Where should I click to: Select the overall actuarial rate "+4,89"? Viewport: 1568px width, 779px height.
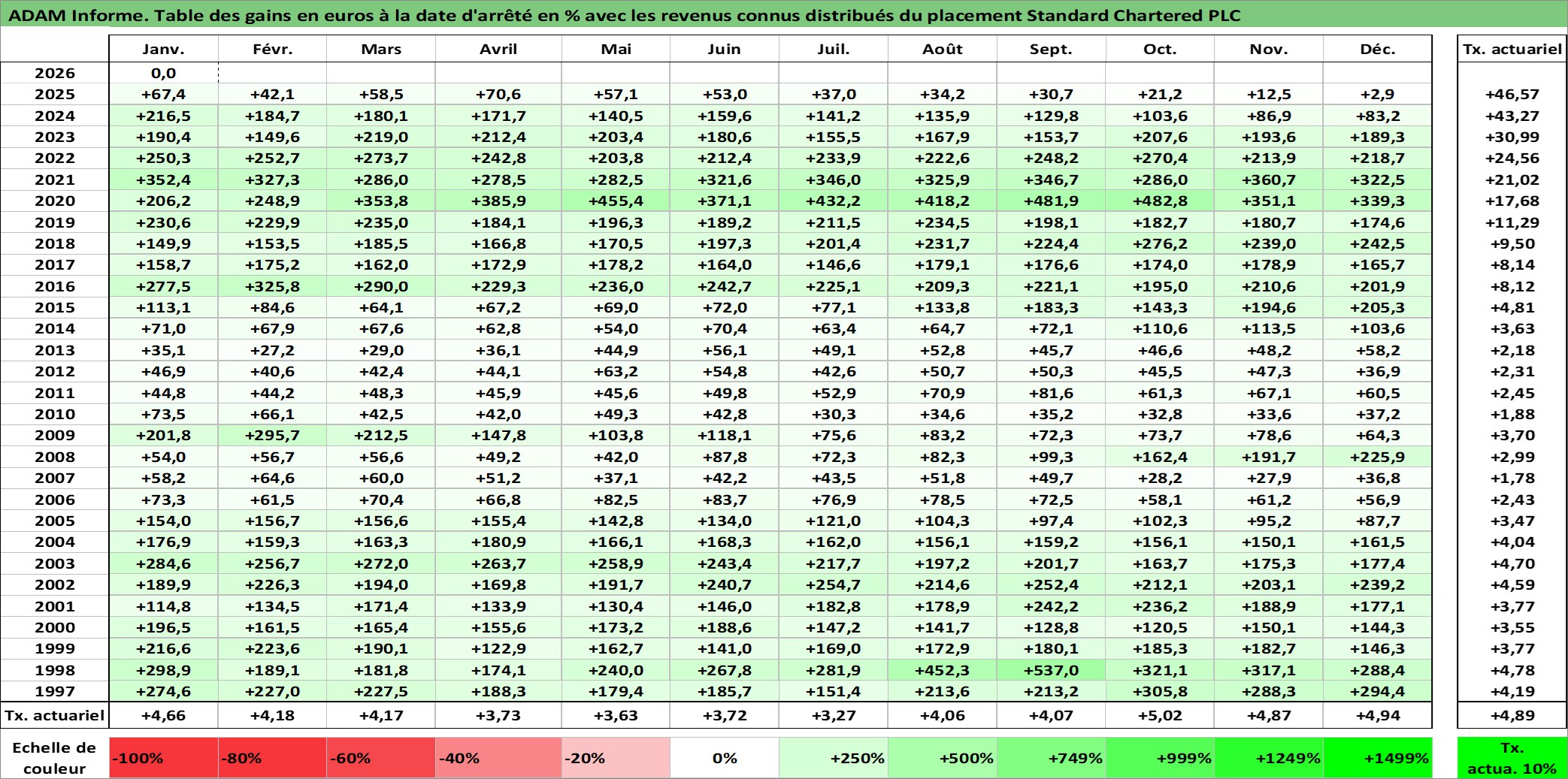coord(1512,715)
